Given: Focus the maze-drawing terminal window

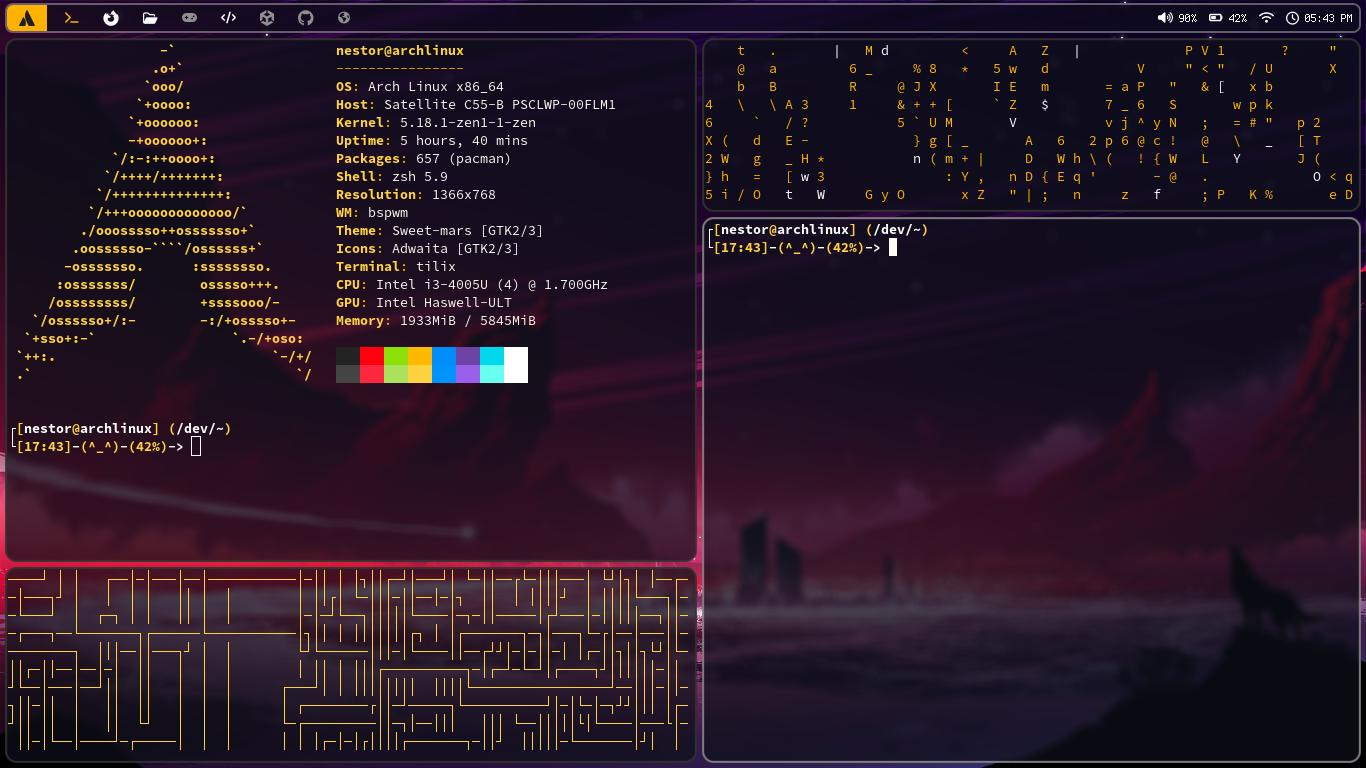Looking at the screenshot, I should click(x=350, y=660).
